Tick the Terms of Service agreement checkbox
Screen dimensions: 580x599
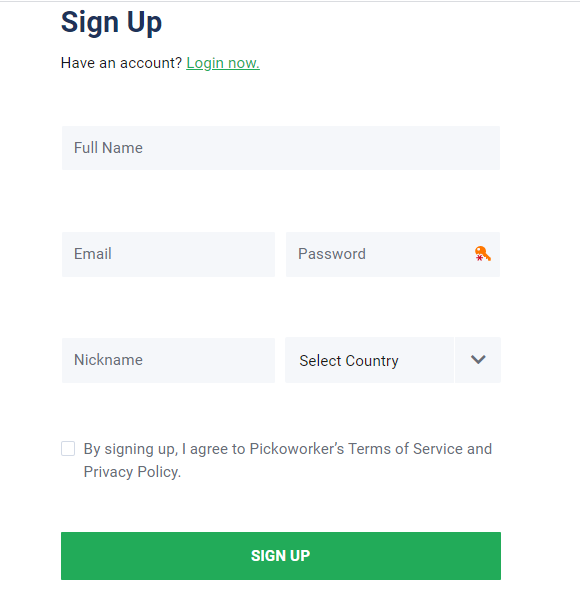coord(68,448)
